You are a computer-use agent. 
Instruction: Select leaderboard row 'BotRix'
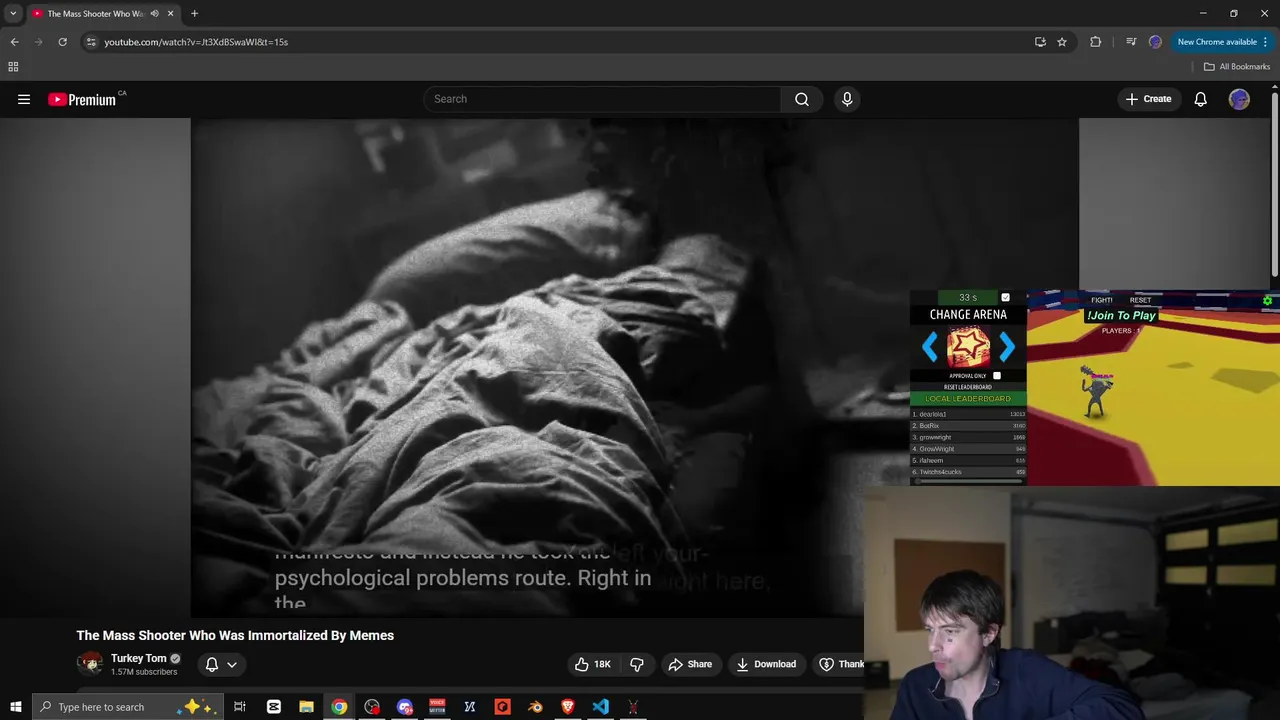[968, 426]
